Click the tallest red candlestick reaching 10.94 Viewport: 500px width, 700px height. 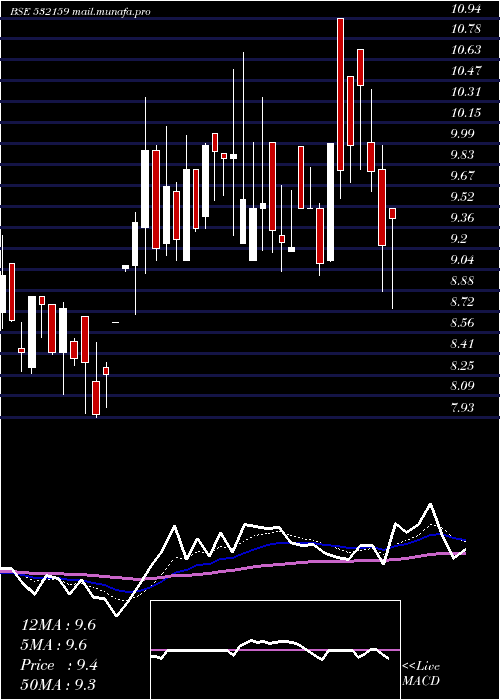(341, 94)
